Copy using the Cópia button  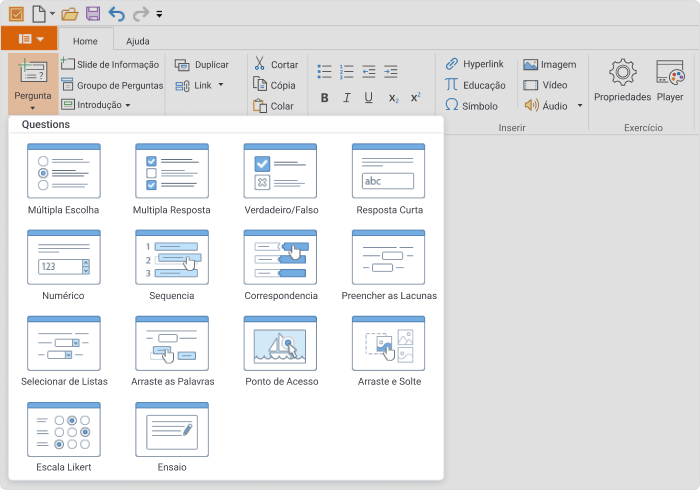click(274, 85)
